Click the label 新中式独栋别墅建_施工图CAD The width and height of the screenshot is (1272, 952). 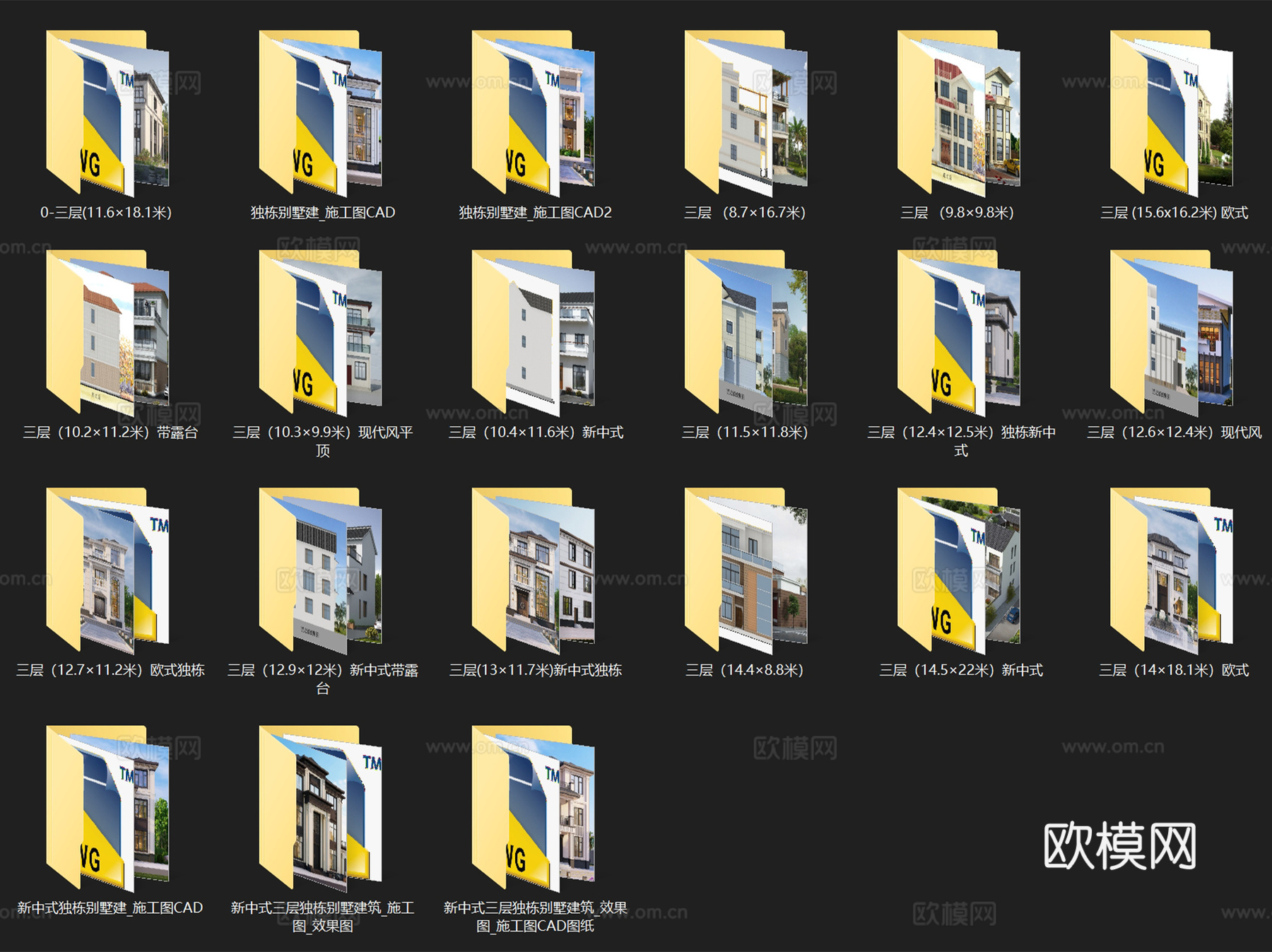point(110,908)
